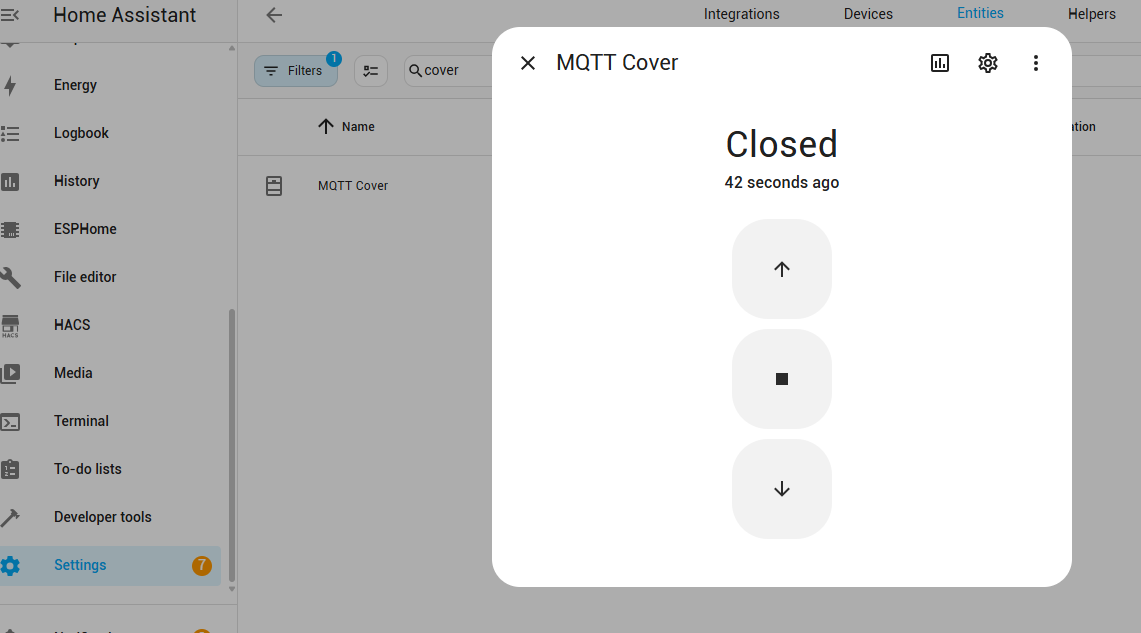The width and height of the screenshot is (1141, 633).
Task: Click the sidebar vertical scrollbar
Action: coord(232,440)
